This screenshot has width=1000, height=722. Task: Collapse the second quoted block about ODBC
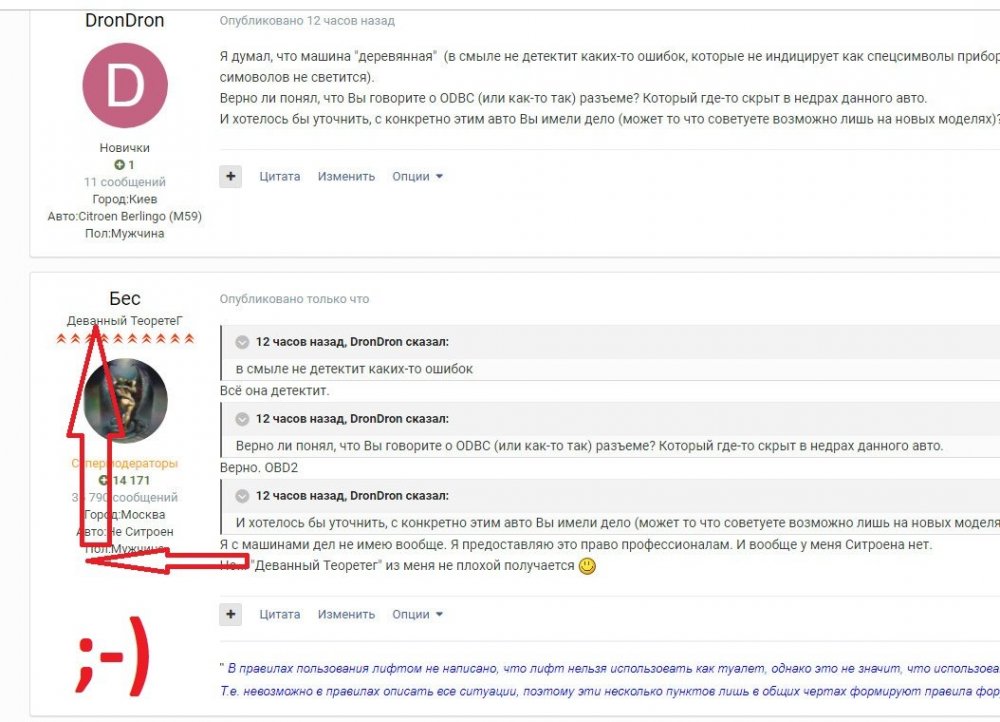pyautogui.click(x=242, y=419)
